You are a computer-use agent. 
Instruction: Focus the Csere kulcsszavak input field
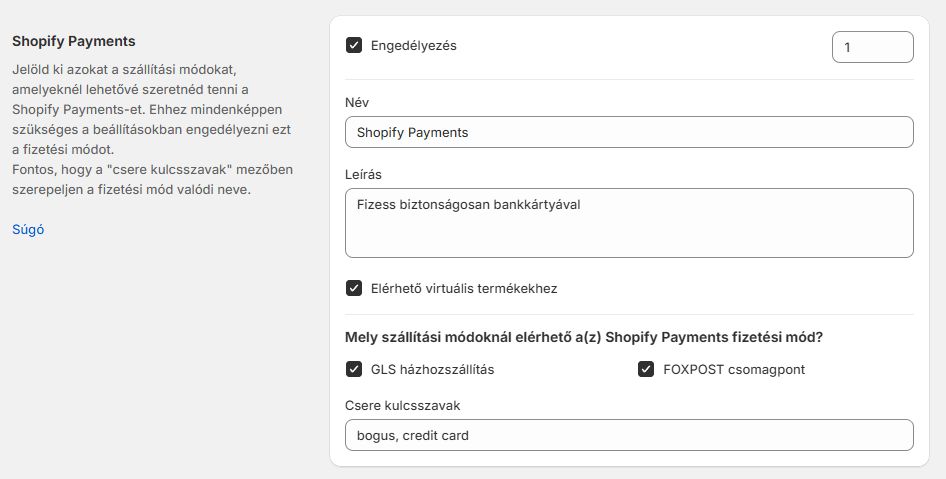[628, 435]
